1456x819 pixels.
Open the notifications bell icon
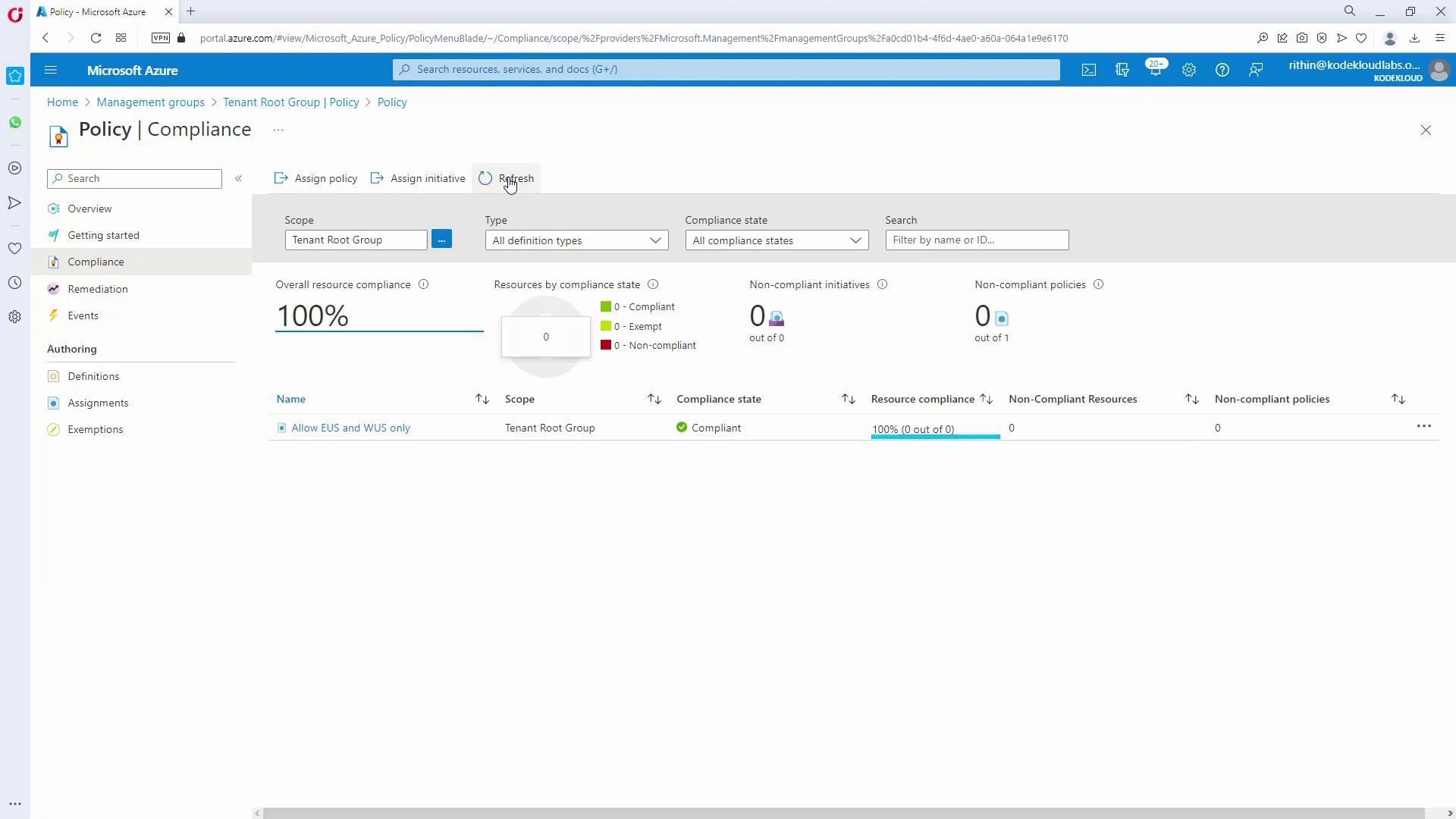point(1155,70)
